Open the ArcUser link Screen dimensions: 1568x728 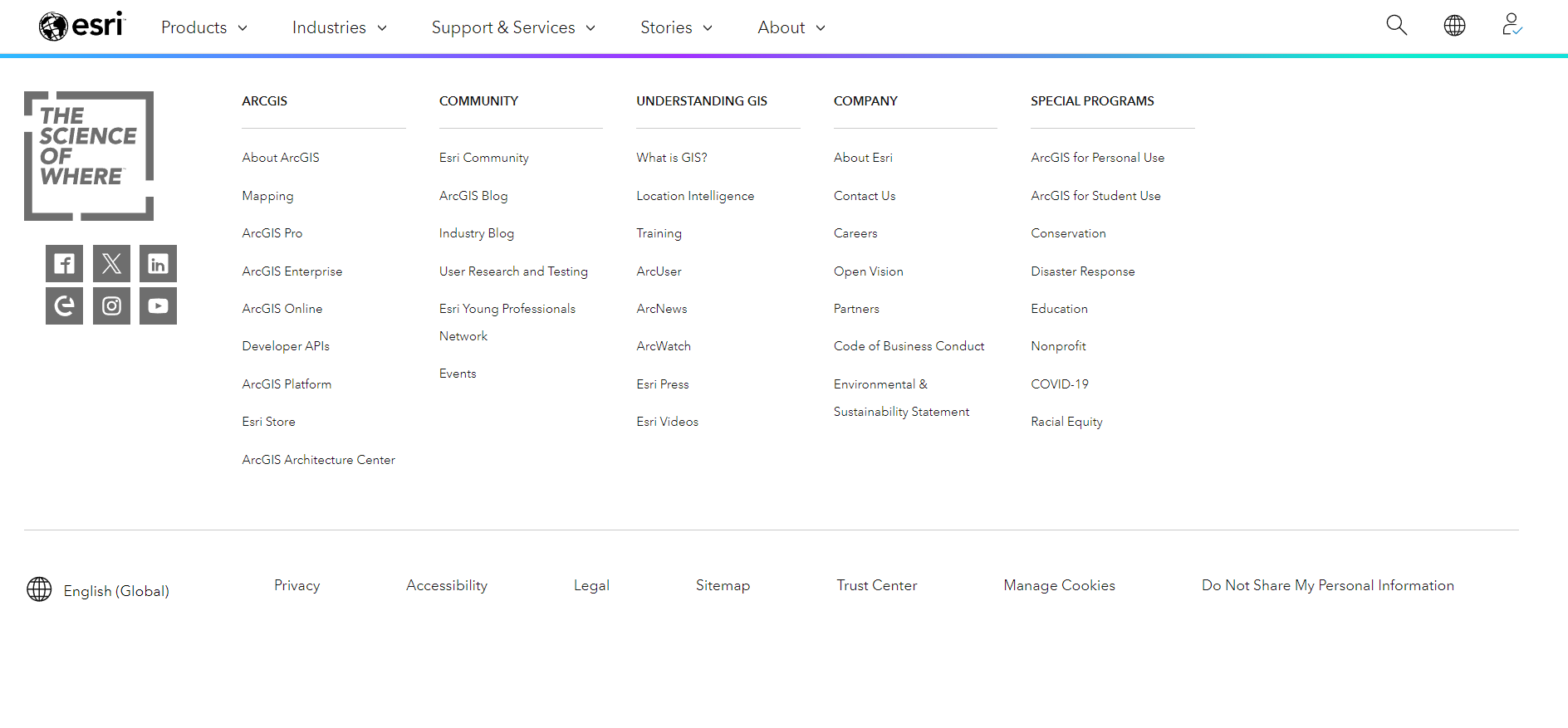[x=659, y=271]
